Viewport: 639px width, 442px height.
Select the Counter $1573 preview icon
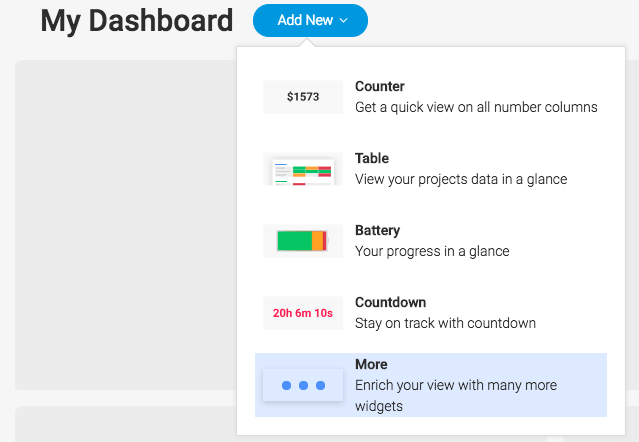point(303,97)
